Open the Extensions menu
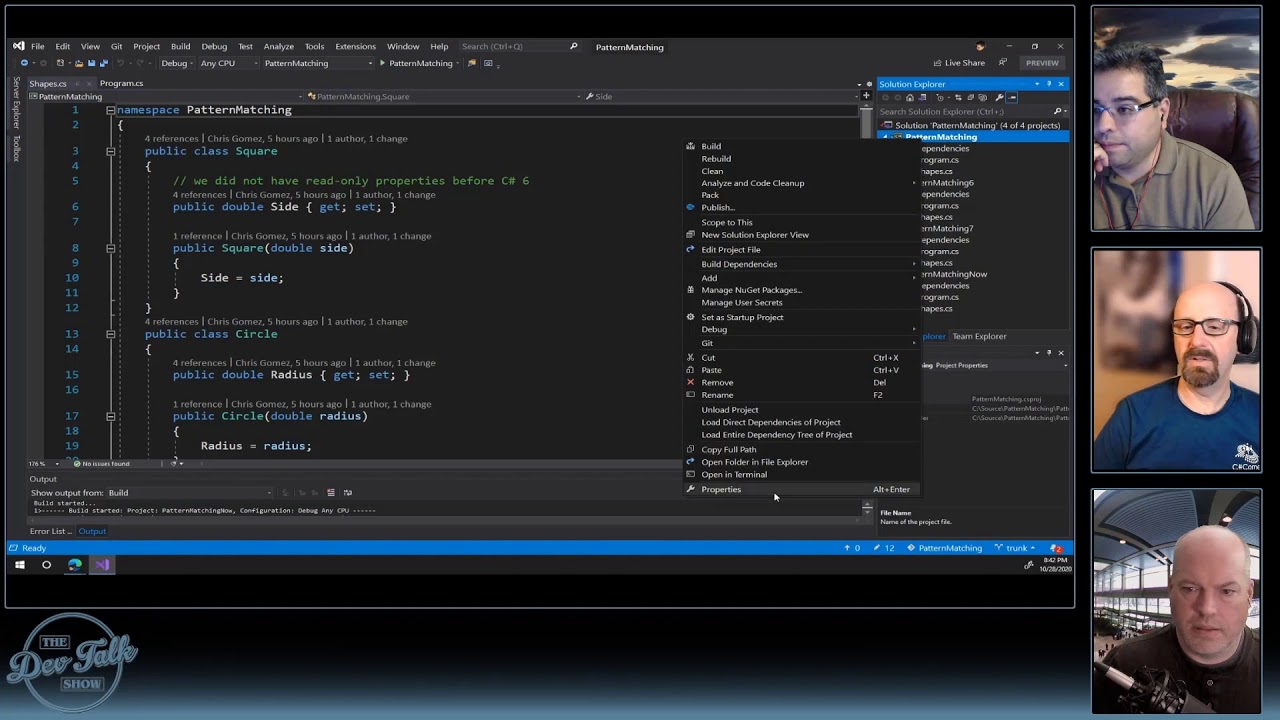 point(355,46)
